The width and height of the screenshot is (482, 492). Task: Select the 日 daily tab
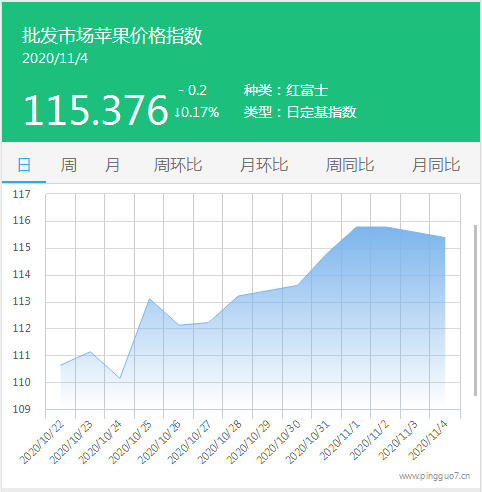tap(24, 165)
